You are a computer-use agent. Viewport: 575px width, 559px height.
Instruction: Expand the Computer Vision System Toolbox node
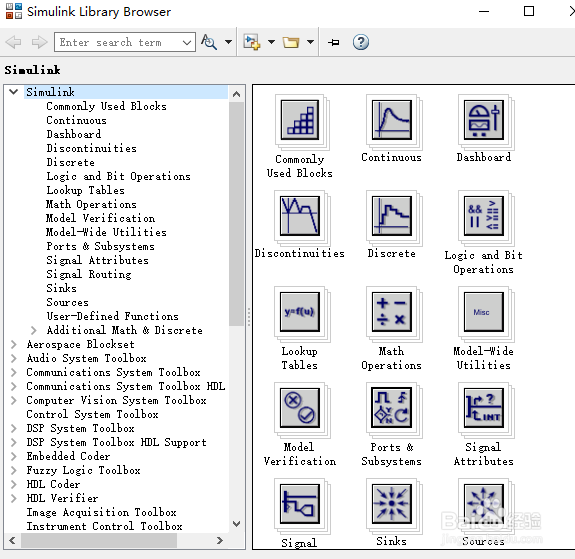point(14,401)
